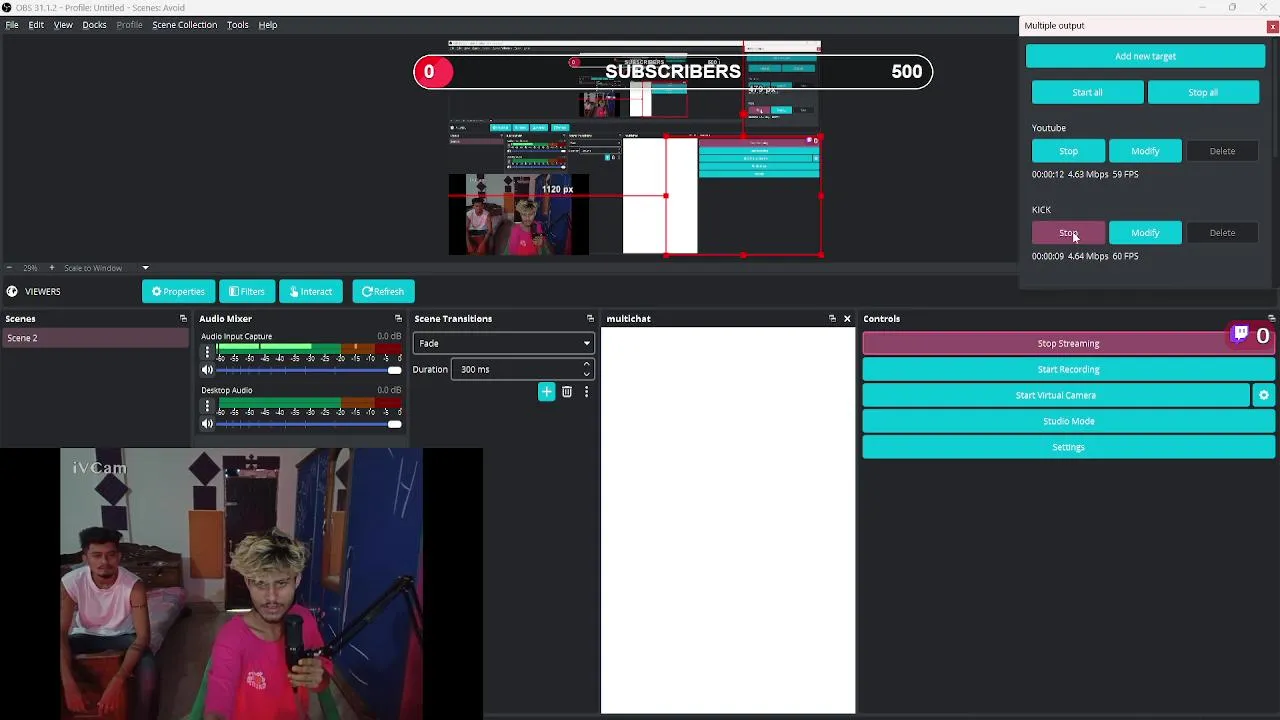Open transition properties three-dot menu
Image resolution: width=1280 pixels, height=720 pixels.
click(586, 392)
